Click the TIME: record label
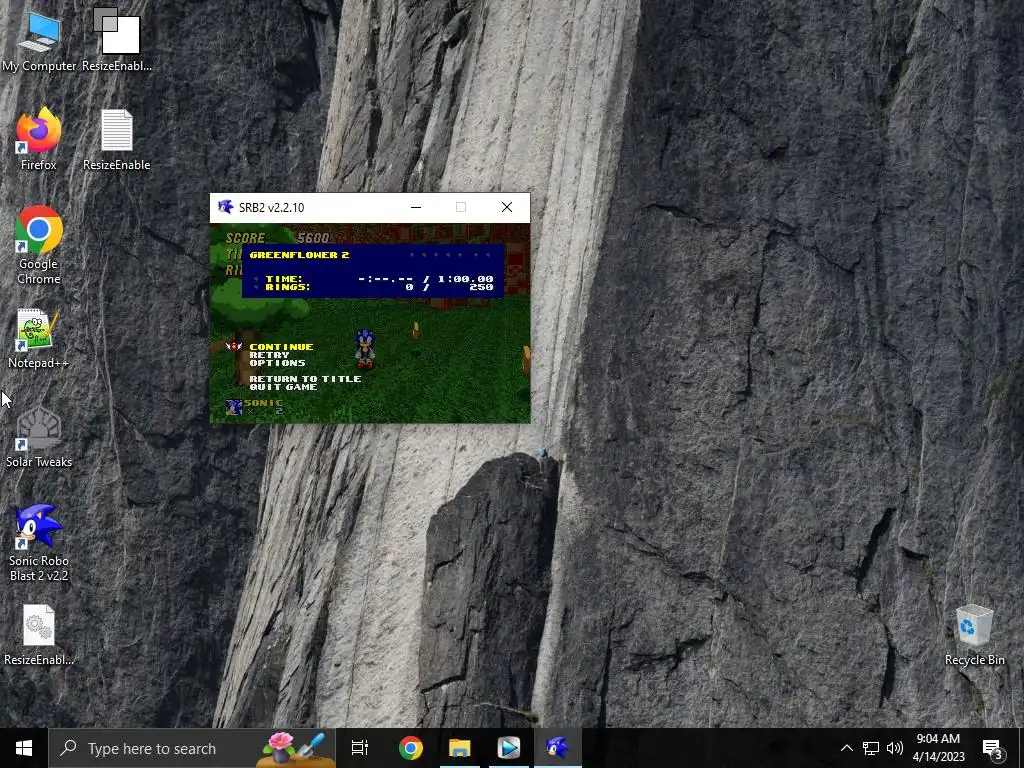The width and height of the screenshot is (1024, 768). click(x=283, y=279)
